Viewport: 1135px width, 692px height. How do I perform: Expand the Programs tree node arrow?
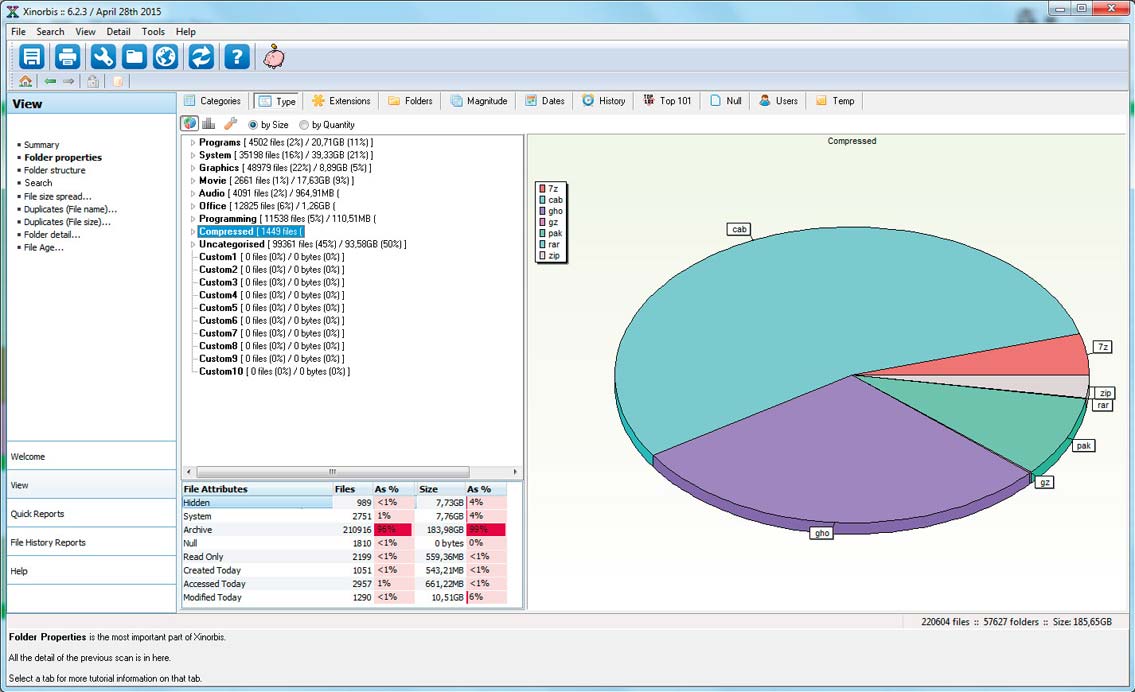pyautogui.click(x=193, y=143)
